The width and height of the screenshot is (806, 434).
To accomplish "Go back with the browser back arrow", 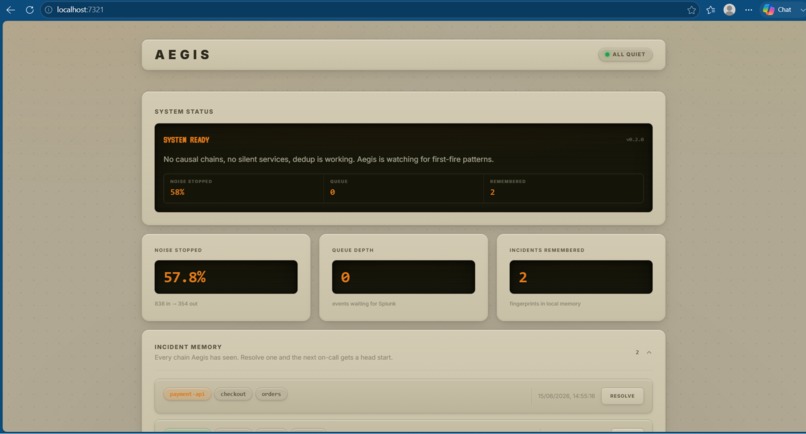I will [x=10, y=10].
